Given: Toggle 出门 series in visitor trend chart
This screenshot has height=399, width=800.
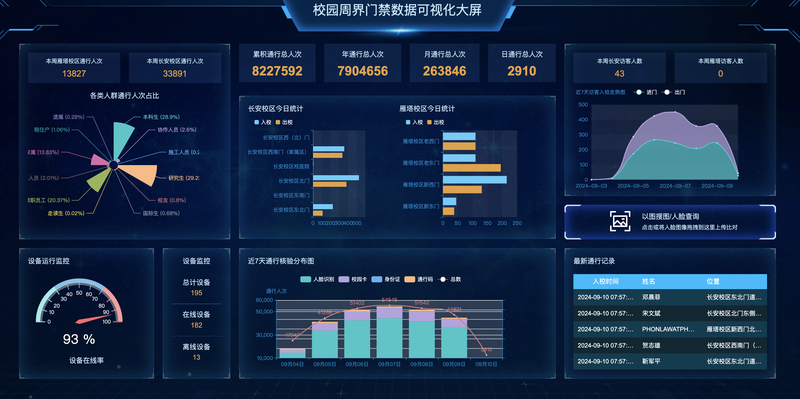Looking at the screenshot, I should pos(673,92).
